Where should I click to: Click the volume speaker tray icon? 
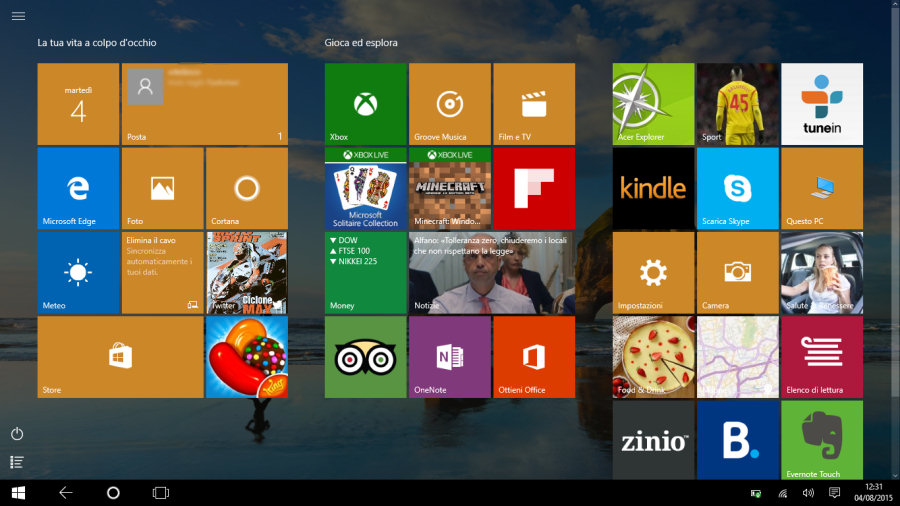click(808, 493)
